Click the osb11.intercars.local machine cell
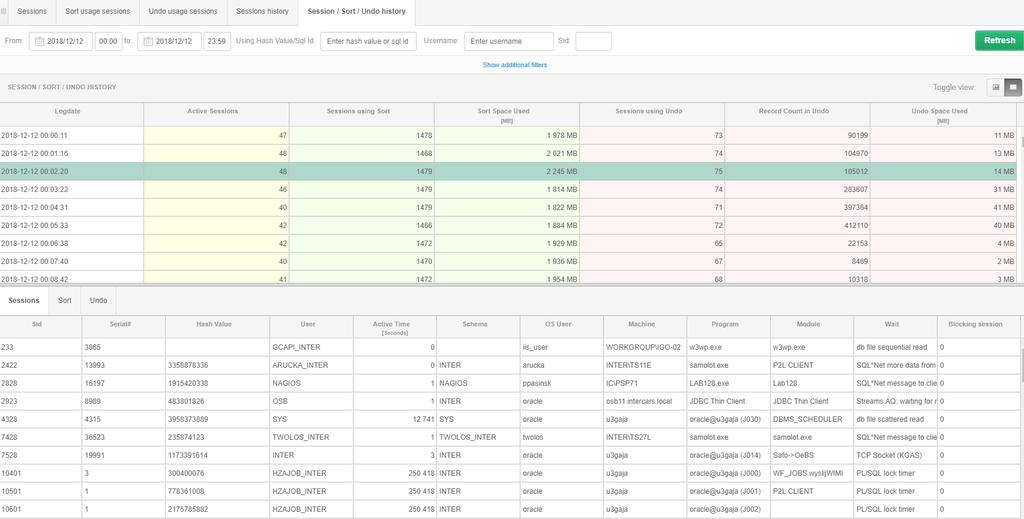 pyautogui.click(x=645, y=401)
